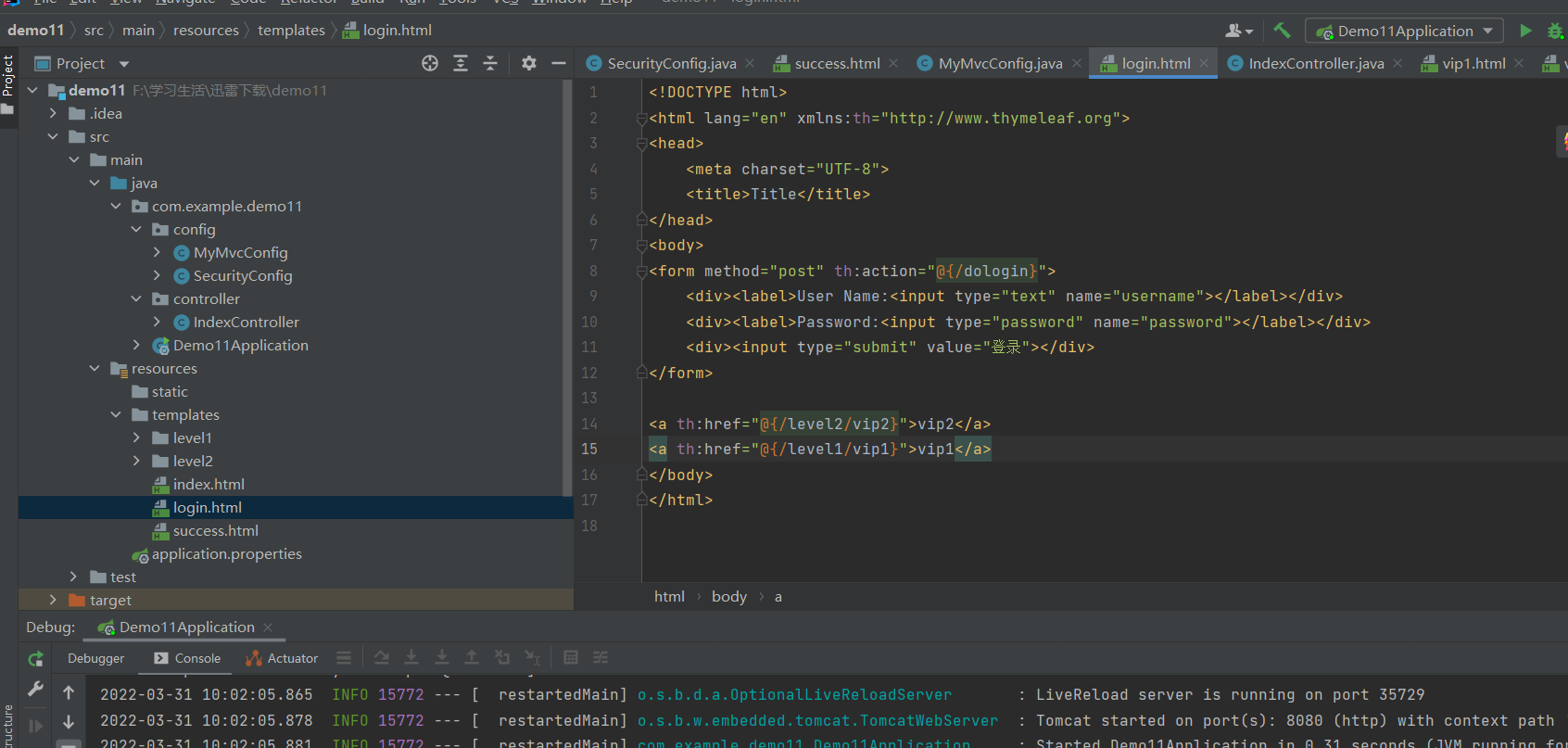Expand the MyMvcConfig class node

point(157,252)
